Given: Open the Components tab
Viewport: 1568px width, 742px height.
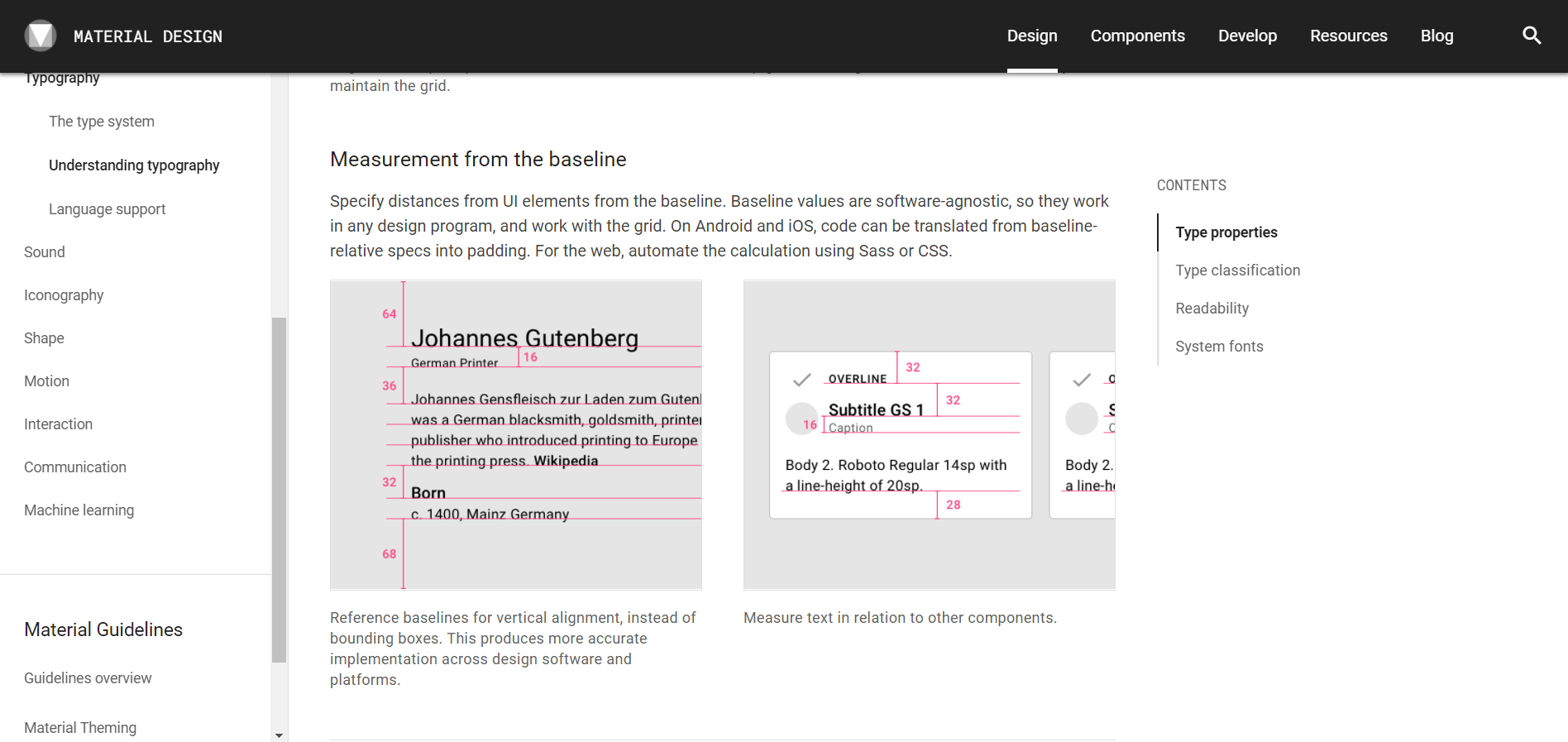Looking at the screenshot, I should [x=1137, y=36].
